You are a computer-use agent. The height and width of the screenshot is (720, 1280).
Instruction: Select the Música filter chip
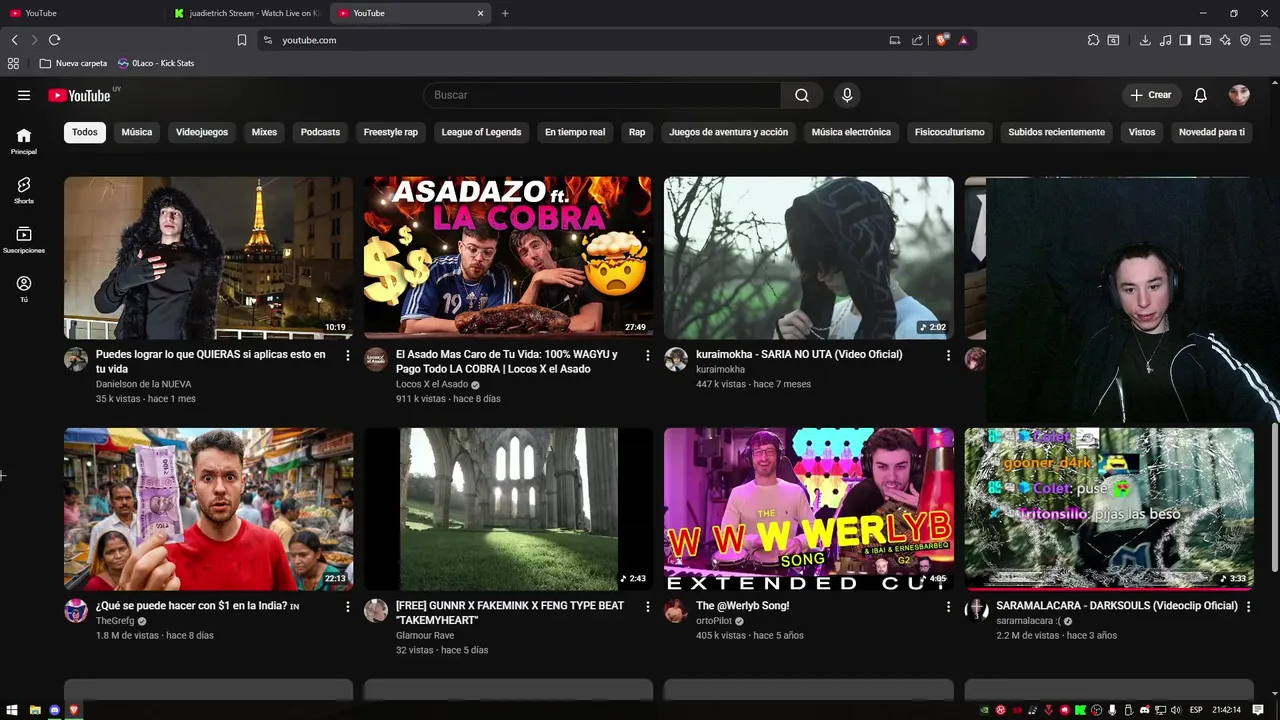137,132
